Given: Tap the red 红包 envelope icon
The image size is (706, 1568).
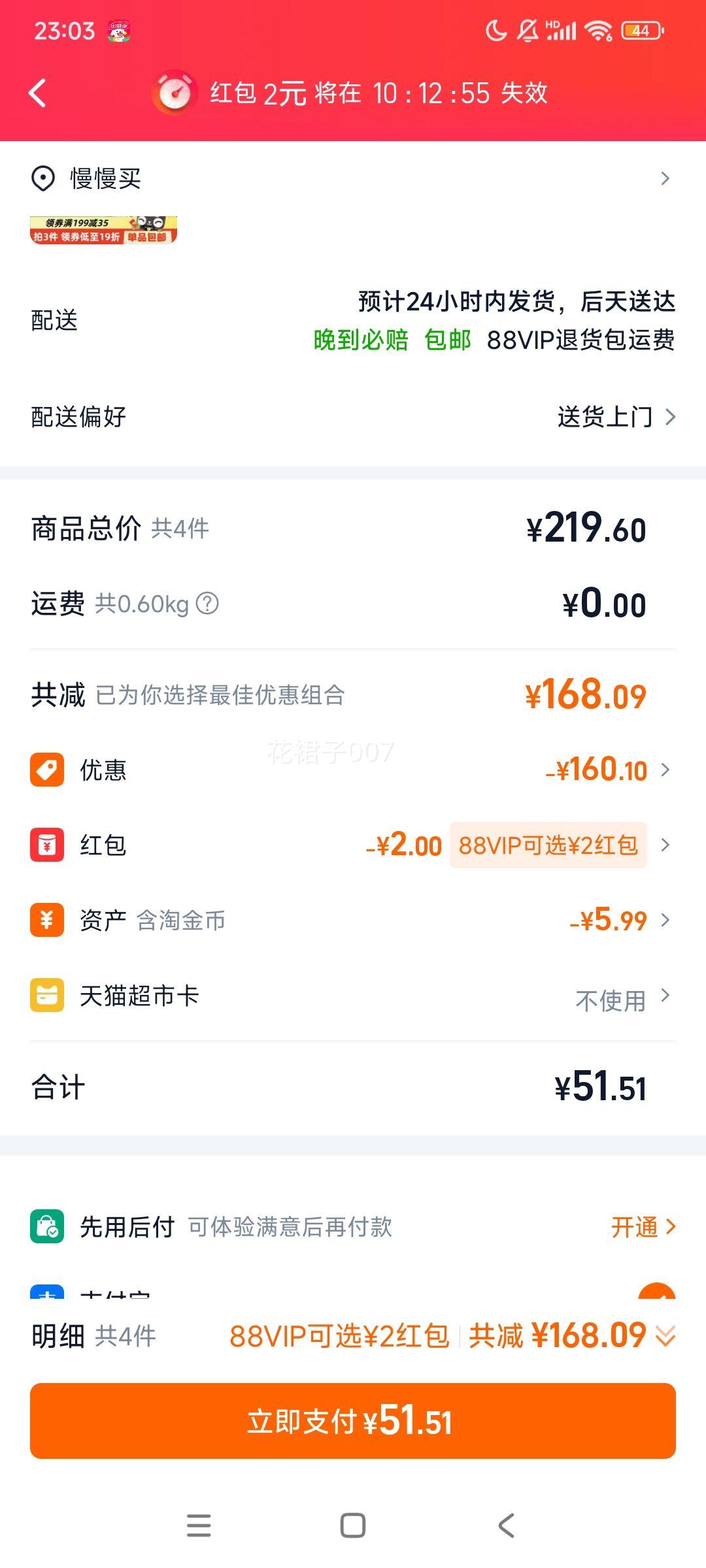Looking at the screenshot, I should 47,845.
